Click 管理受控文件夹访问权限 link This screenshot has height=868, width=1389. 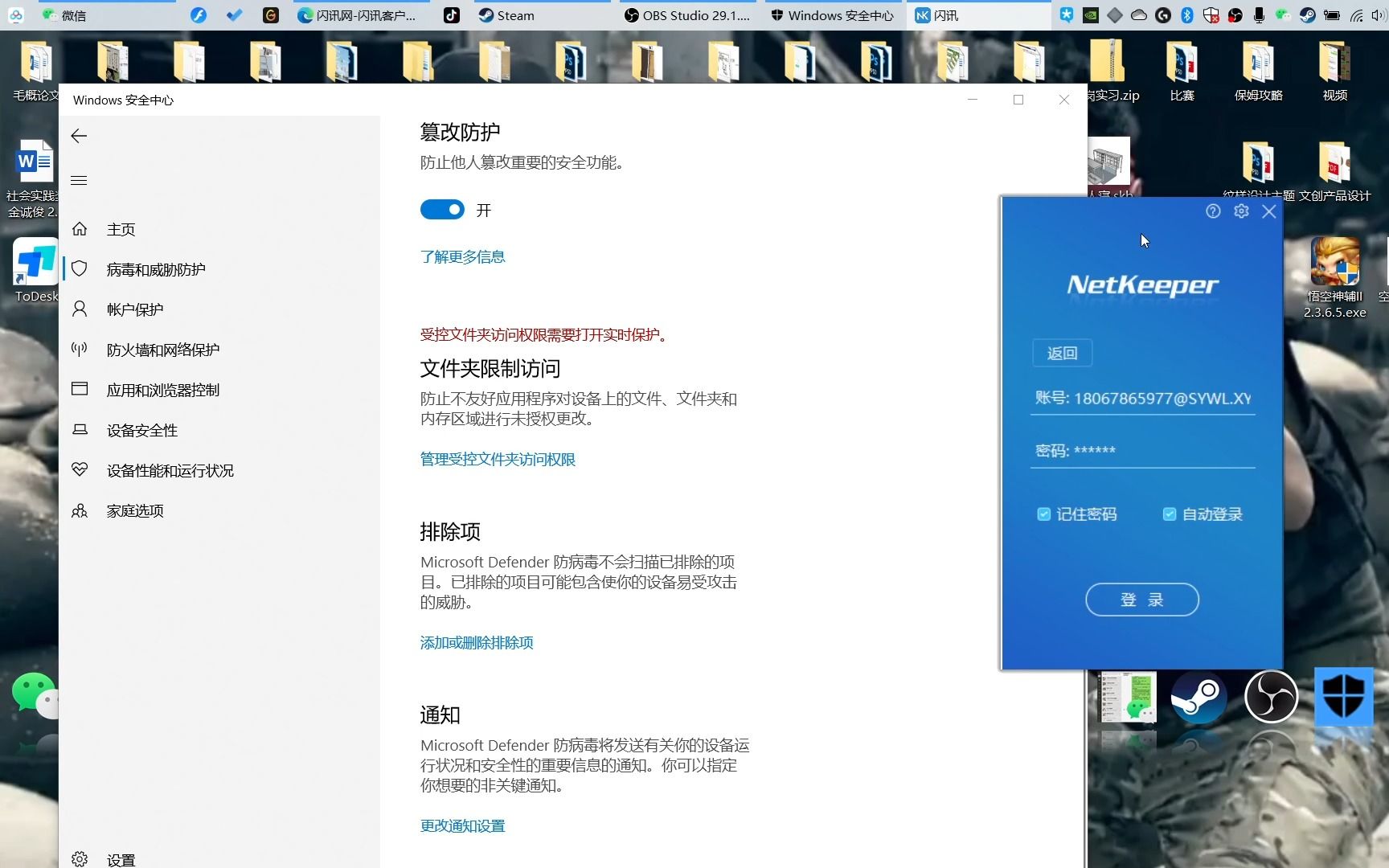tap(498, 459)
